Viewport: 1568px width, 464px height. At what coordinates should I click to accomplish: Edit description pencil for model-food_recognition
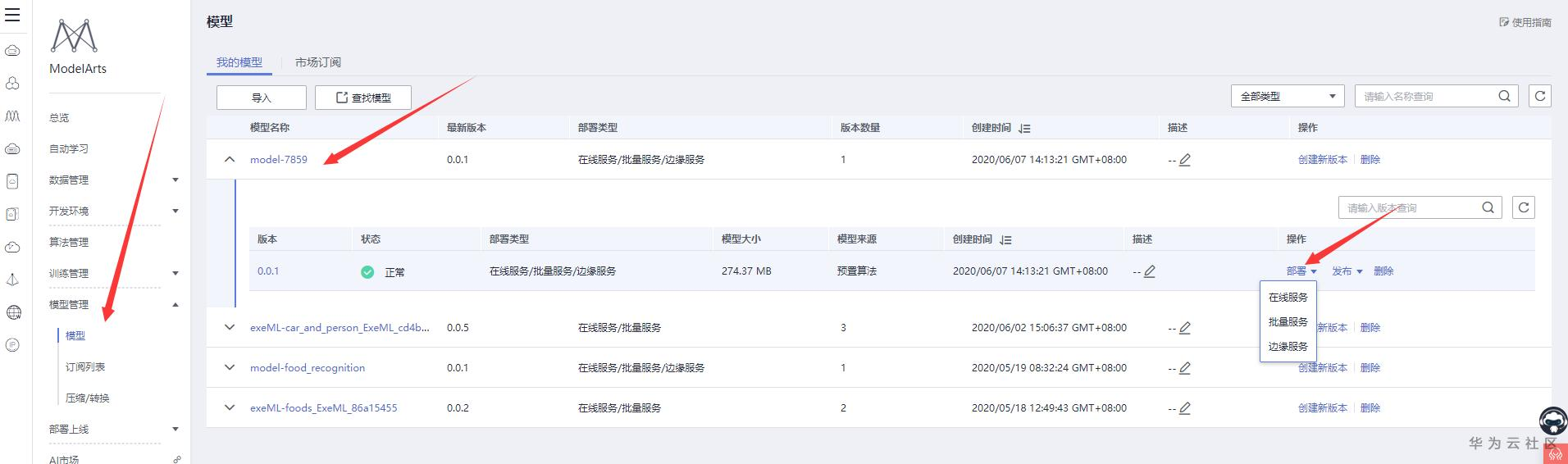tap(1185, 368)
